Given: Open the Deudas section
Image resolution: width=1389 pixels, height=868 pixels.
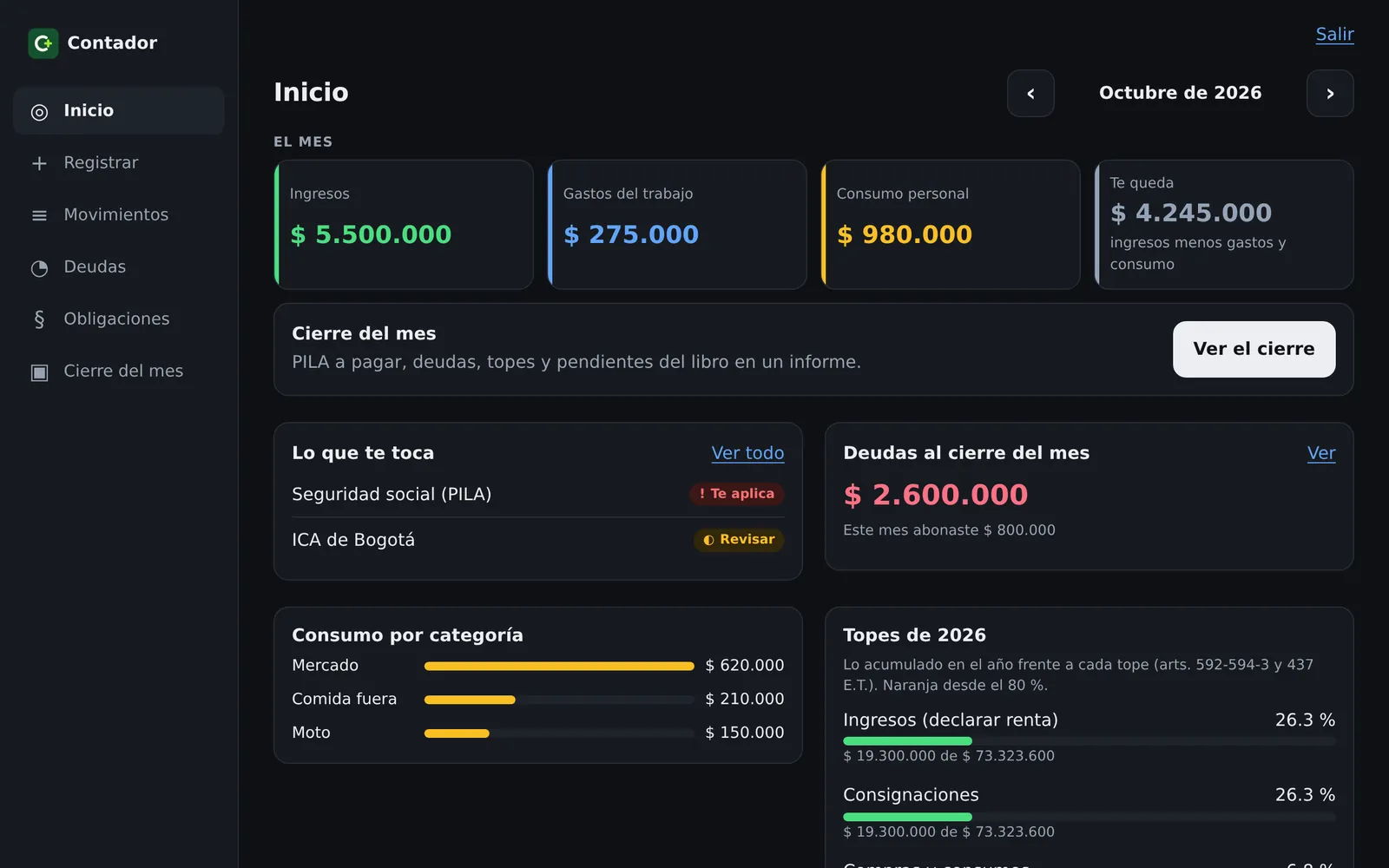Looking at the screenshot, I should pos(119,266).
